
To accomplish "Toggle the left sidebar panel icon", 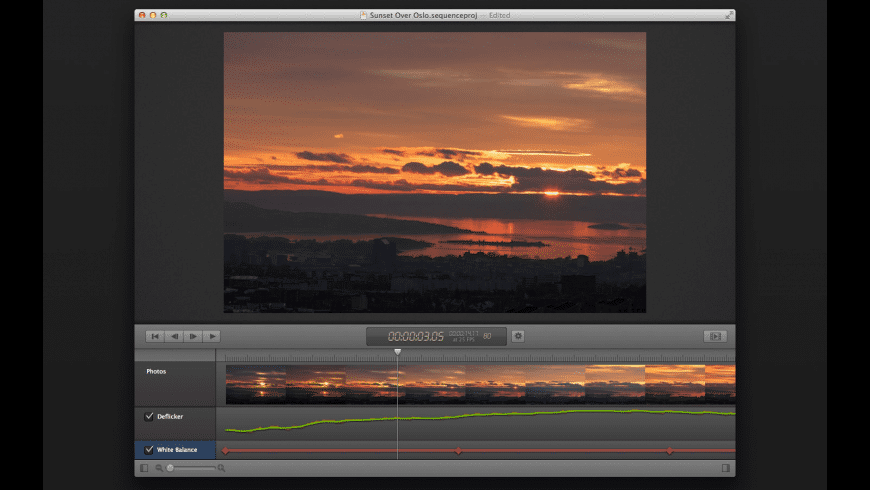I will pyautogui.click(x=144, y=468).
